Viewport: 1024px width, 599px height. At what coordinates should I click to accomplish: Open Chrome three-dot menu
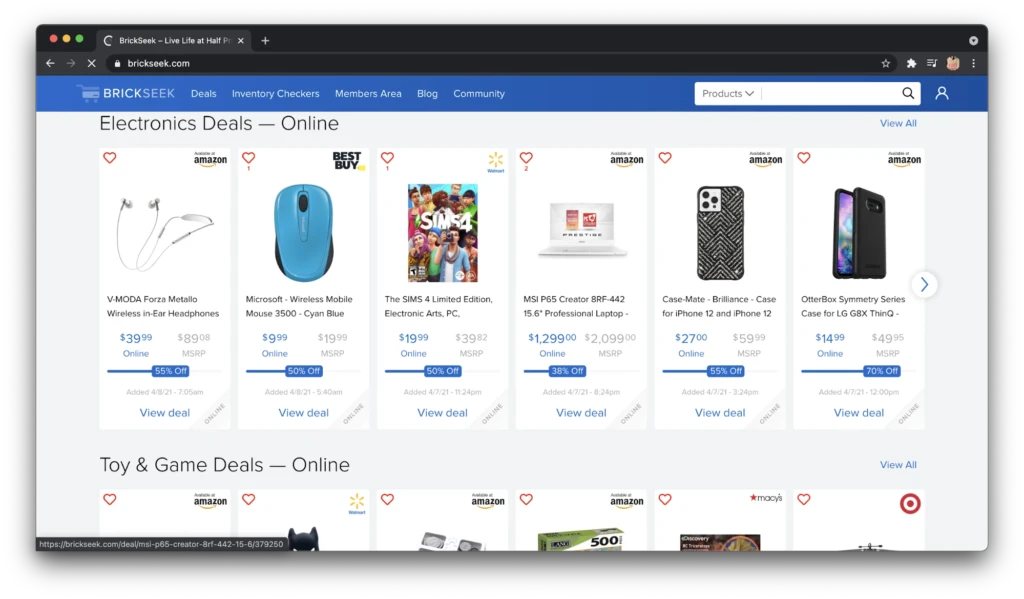click(x=973, y=63)
